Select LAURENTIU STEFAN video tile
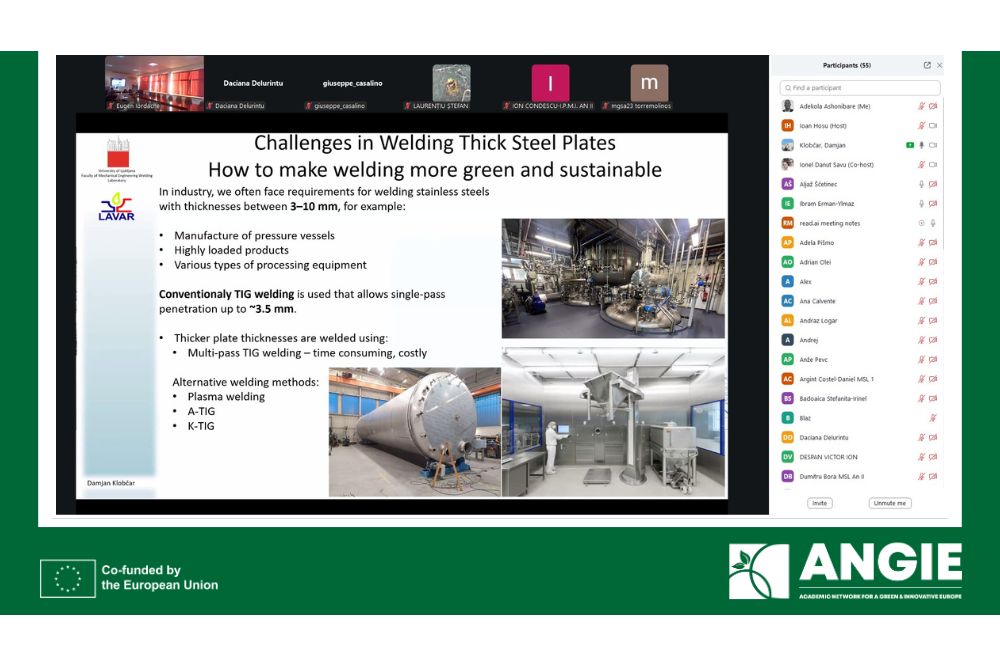 point(451,83)
